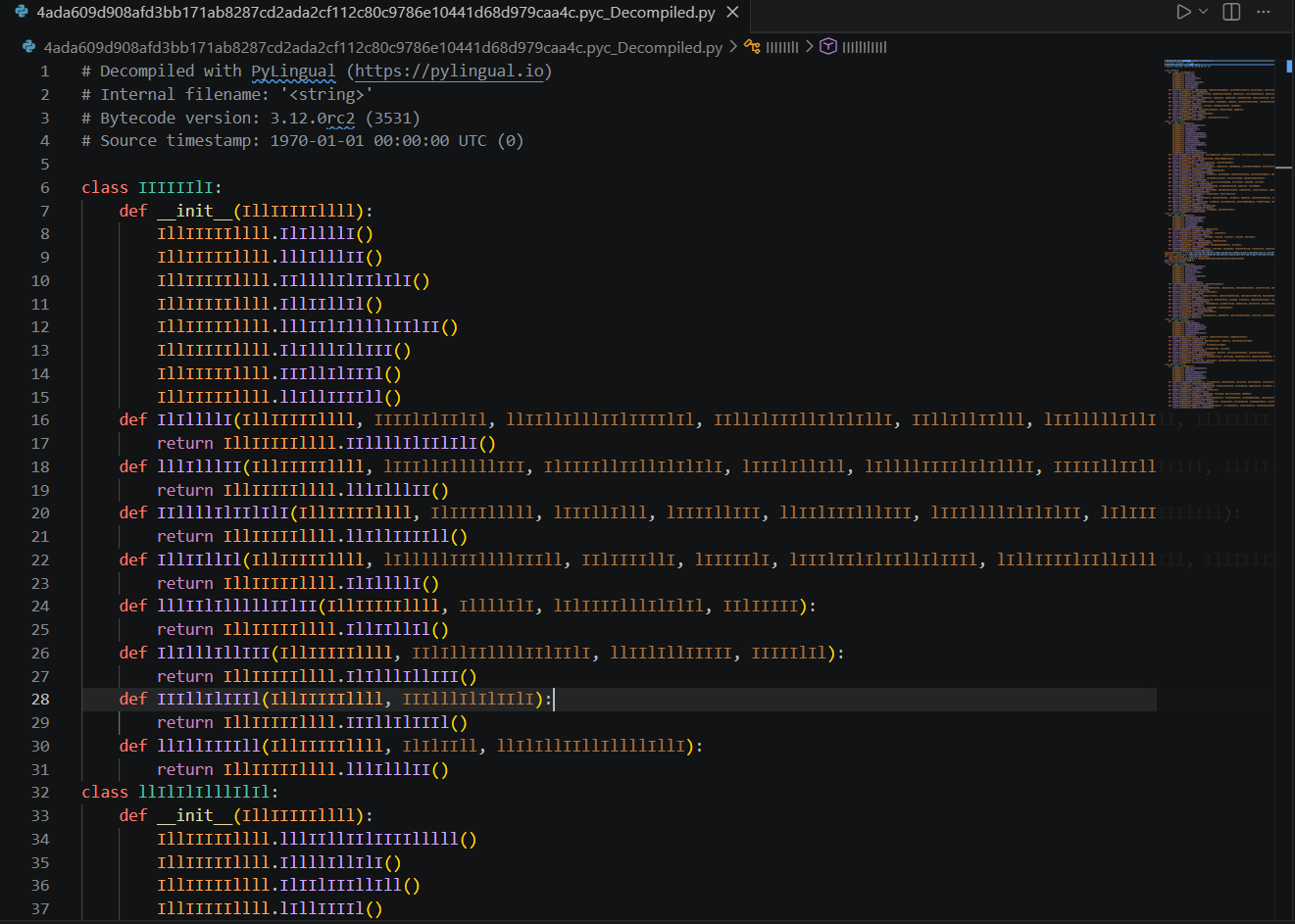Click the def keyword on line 30
This screenshot has height=924, width=1295.
tap(133, 746)
